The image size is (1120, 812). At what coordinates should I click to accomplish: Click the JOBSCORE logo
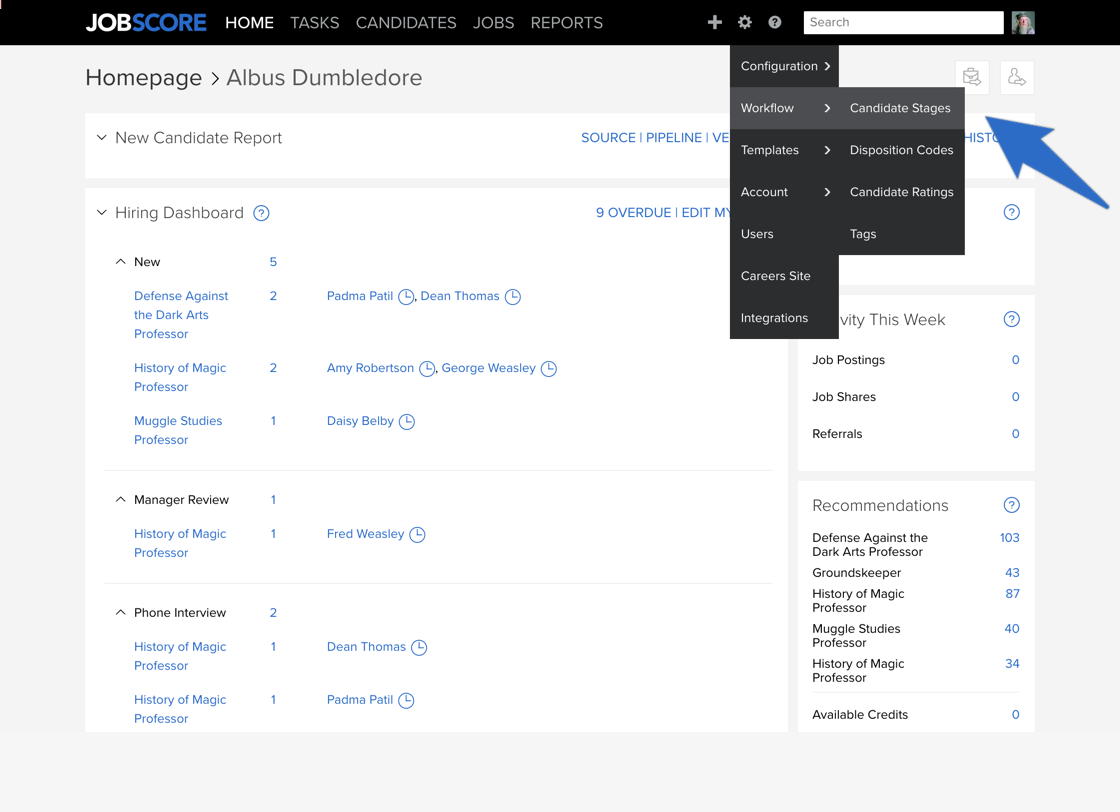point(145,22)
